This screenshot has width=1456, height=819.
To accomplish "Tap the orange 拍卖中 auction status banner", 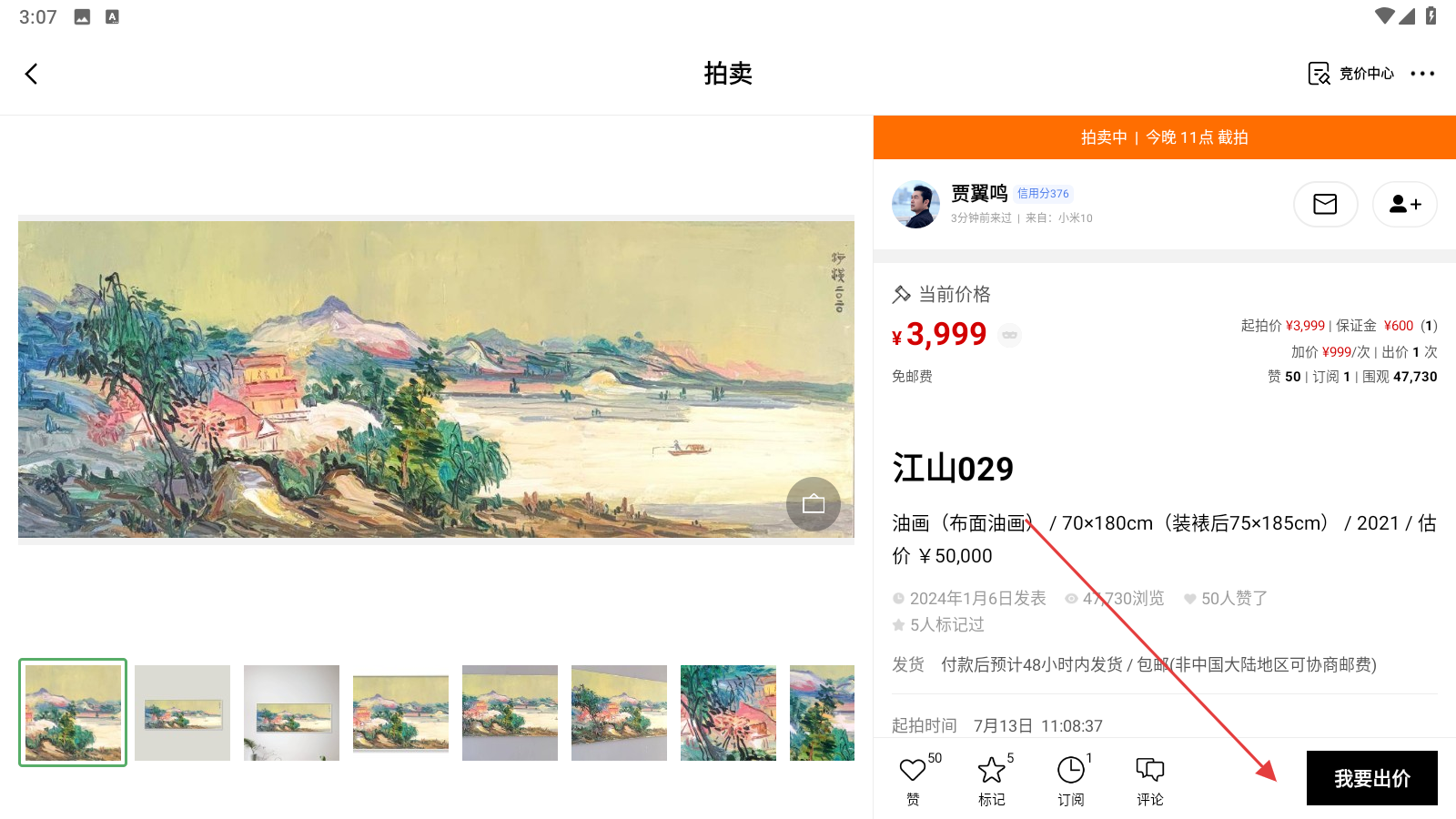I will [1165, 137].
